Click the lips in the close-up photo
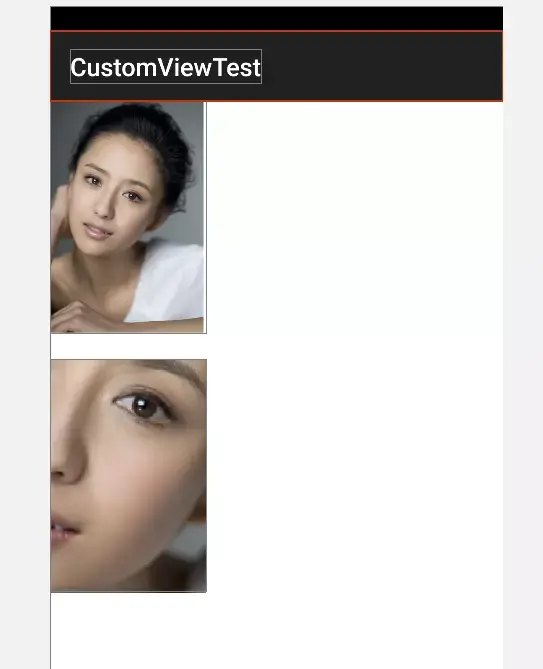This screenshot has height=669, width=543. tap(63, 530)
